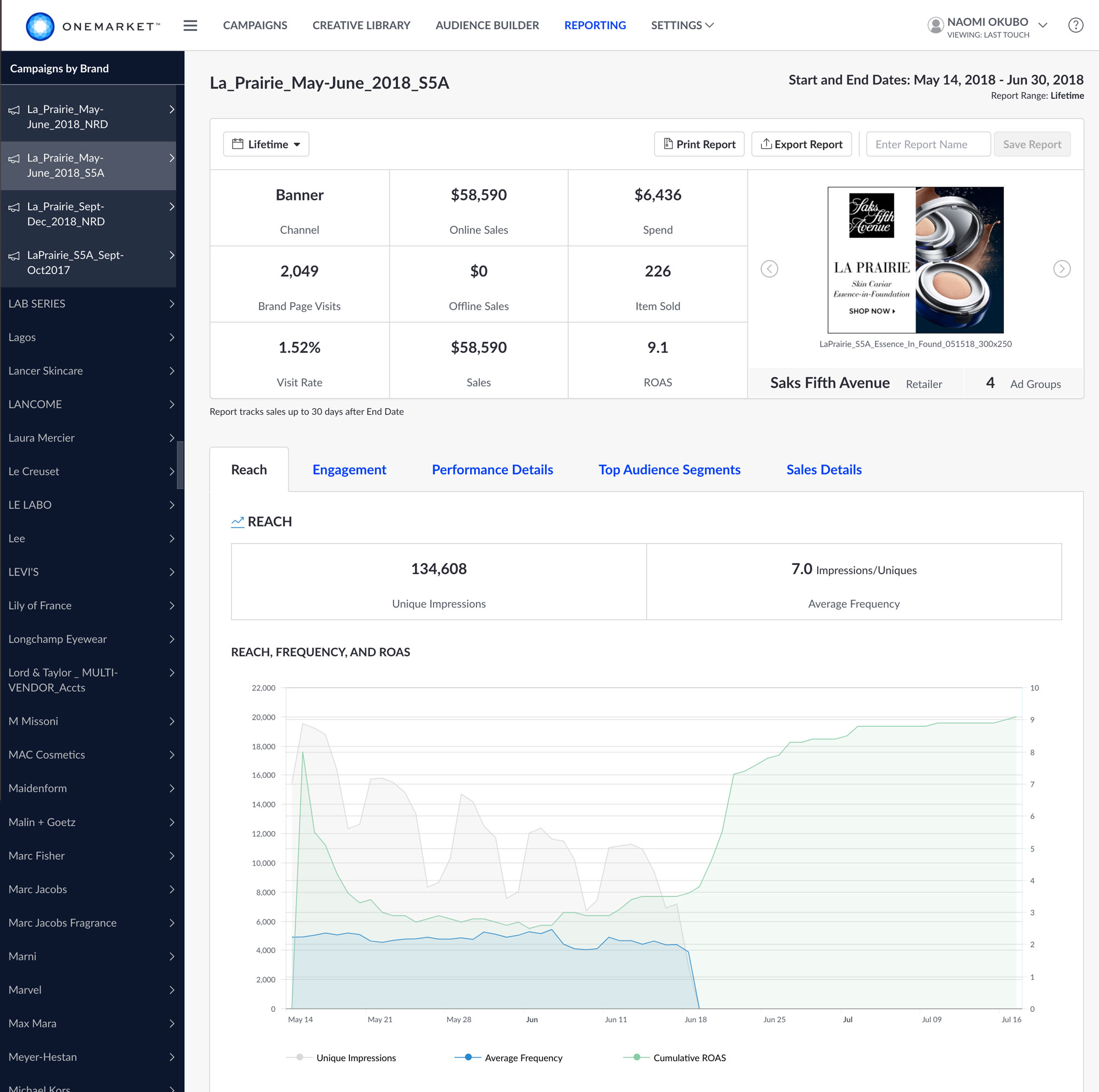Click the 9.1 ROAS value
Viewport: 1099px width, 1092px height.
pos(658,348)
